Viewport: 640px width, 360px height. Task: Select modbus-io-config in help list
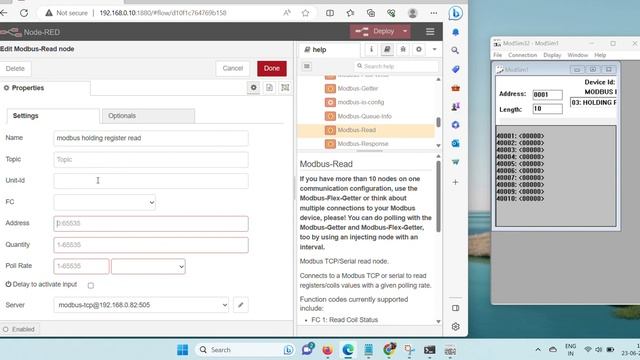pos(360,102)
